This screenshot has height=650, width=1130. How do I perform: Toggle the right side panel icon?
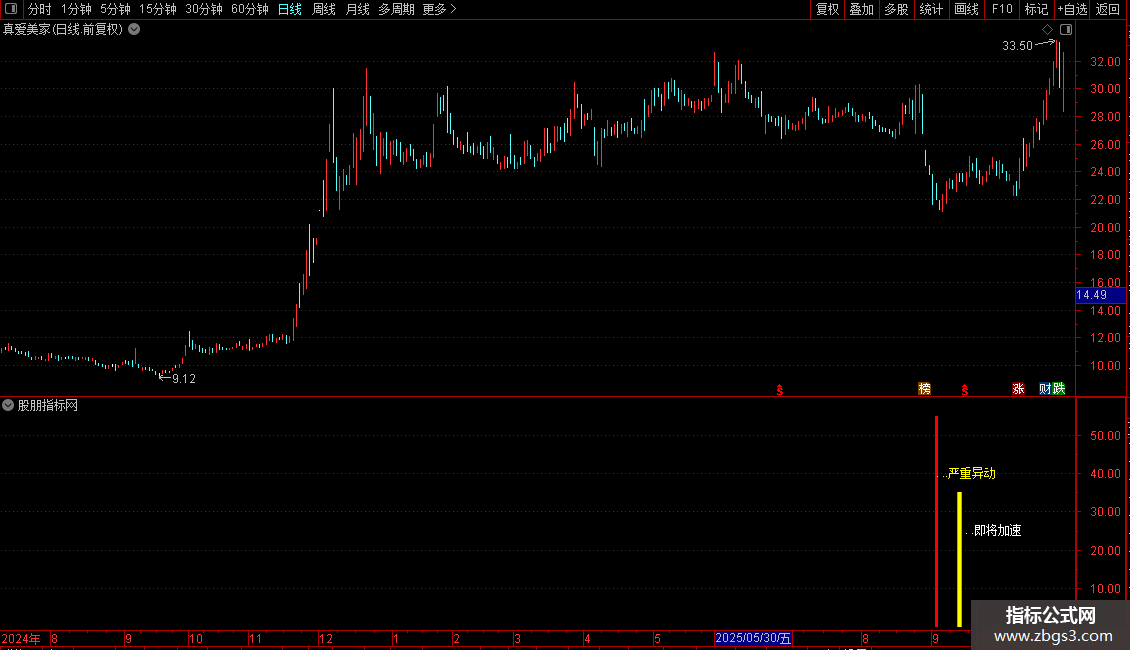[x=1066, y=30]
